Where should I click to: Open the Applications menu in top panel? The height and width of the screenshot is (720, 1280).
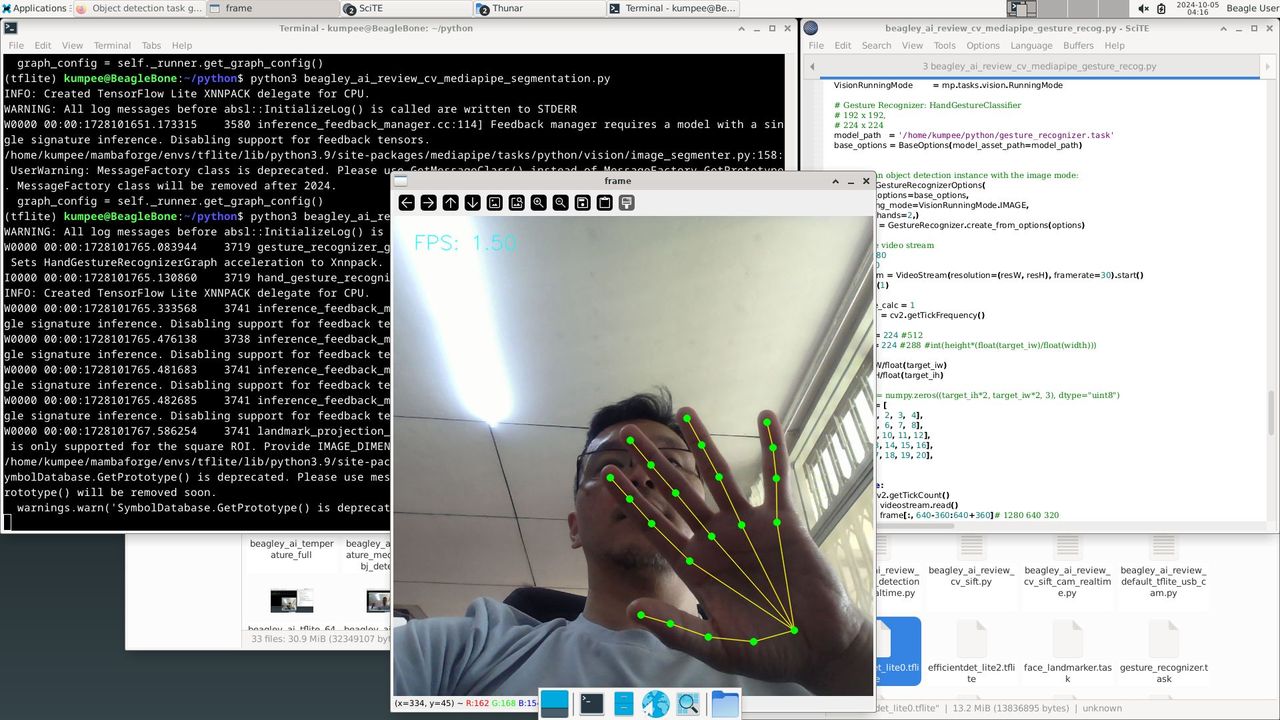pos(34,8)
